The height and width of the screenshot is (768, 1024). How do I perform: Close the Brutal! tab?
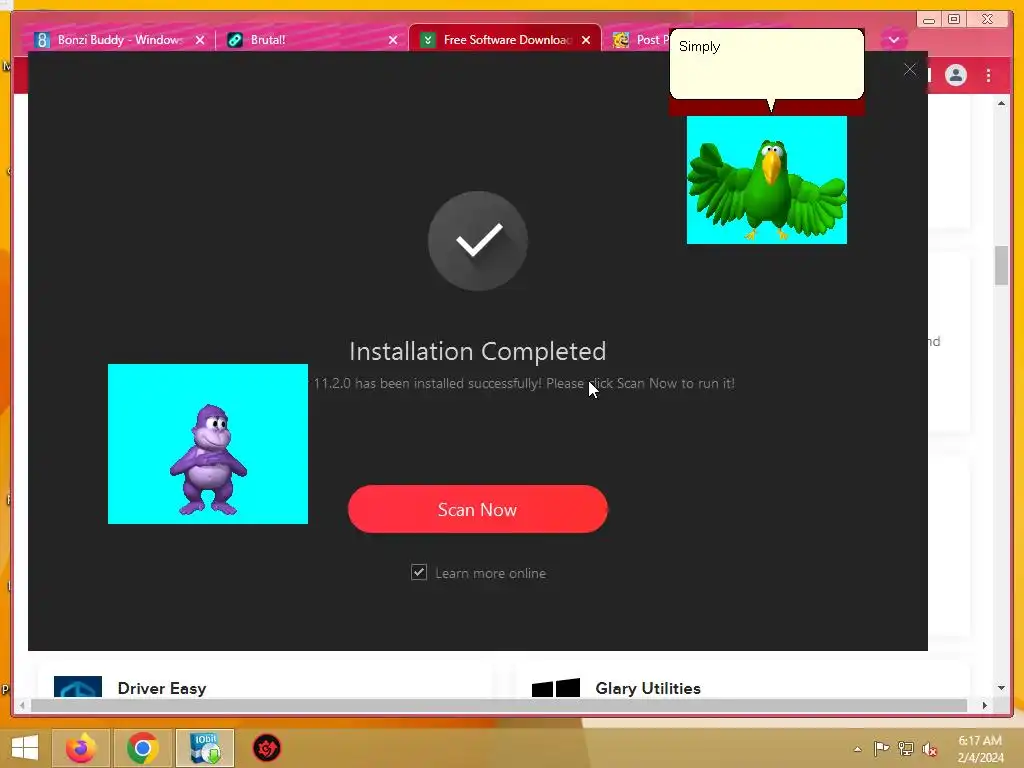[392, 40]
